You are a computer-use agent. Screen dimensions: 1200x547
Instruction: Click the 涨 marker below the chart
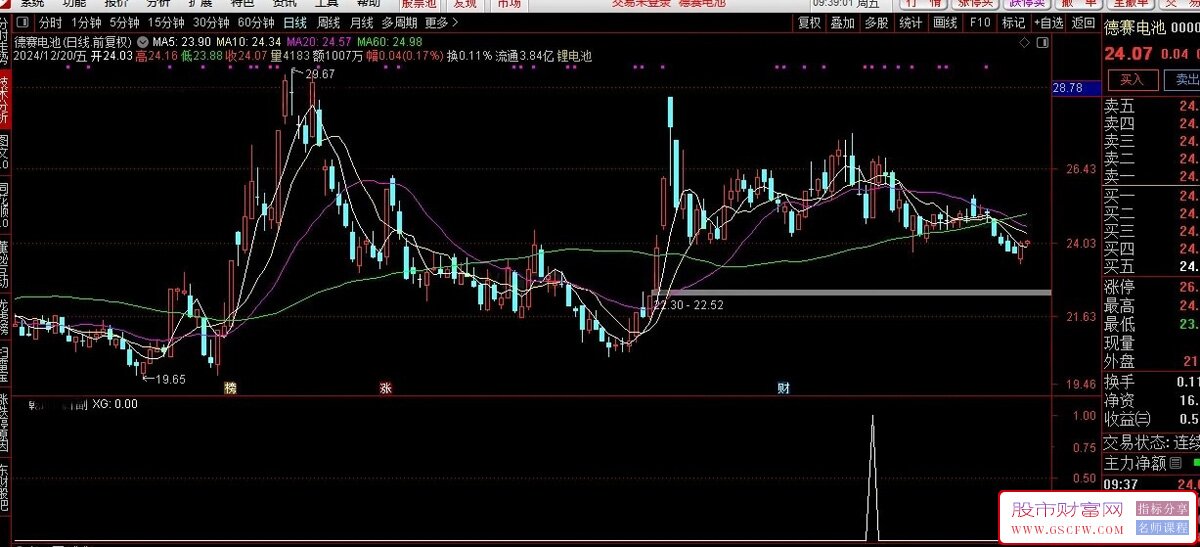pos(385,388)
